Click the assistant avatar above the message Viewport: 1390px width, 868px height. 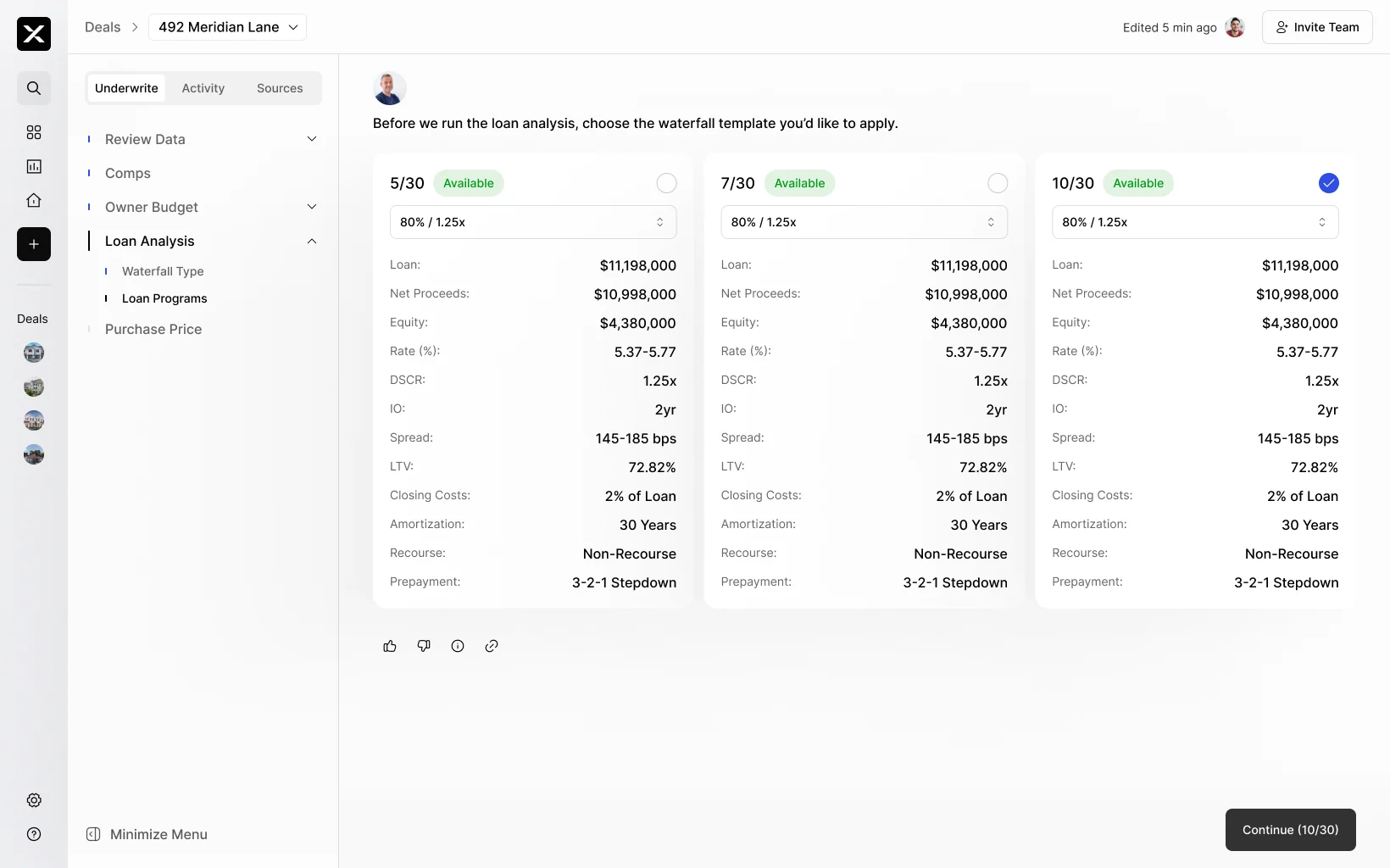tap(390, 88)
